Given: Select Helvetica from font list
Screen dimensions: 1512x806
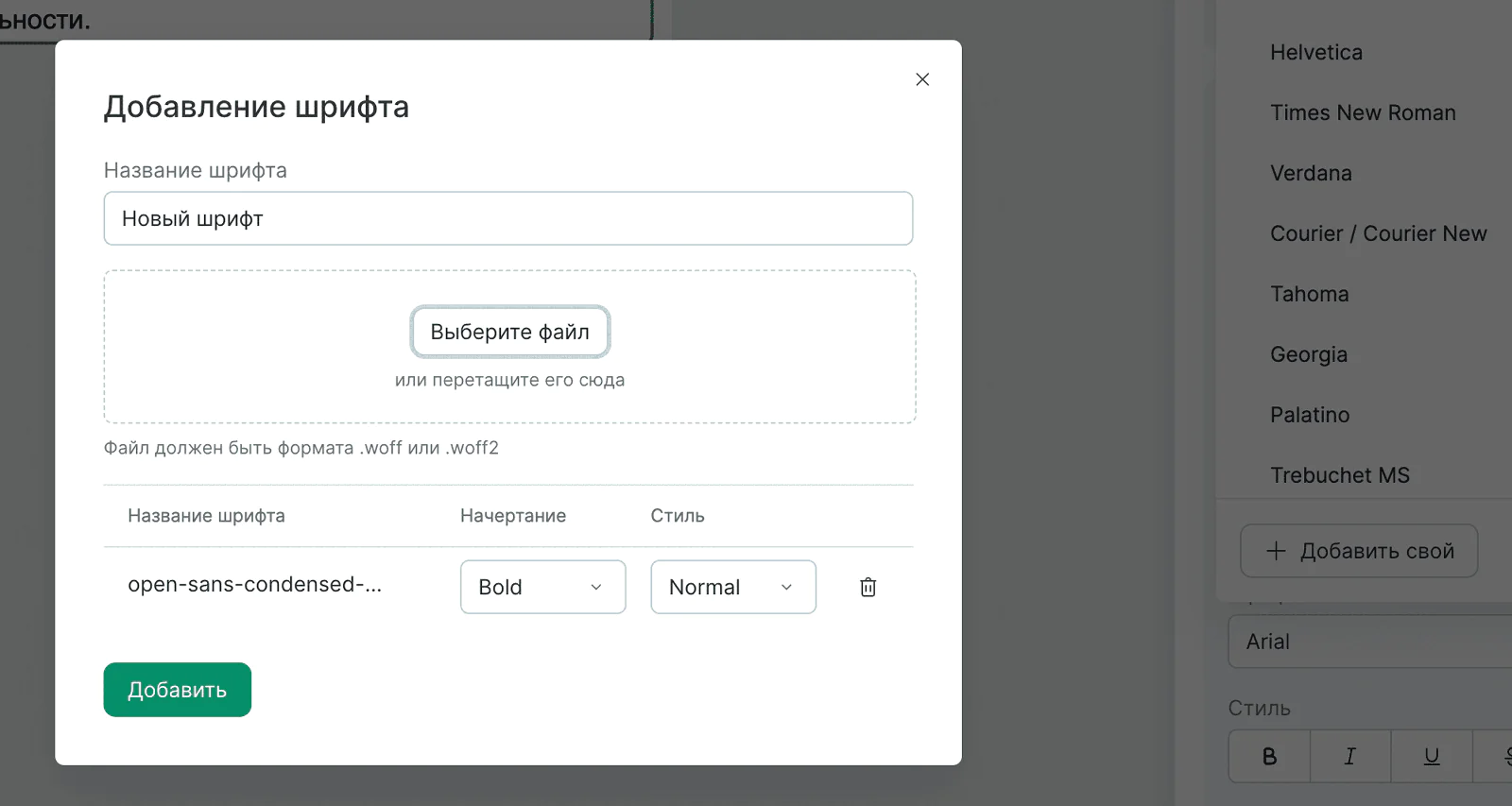Looking at the screenshot, I should click(x=1316, y=53).
